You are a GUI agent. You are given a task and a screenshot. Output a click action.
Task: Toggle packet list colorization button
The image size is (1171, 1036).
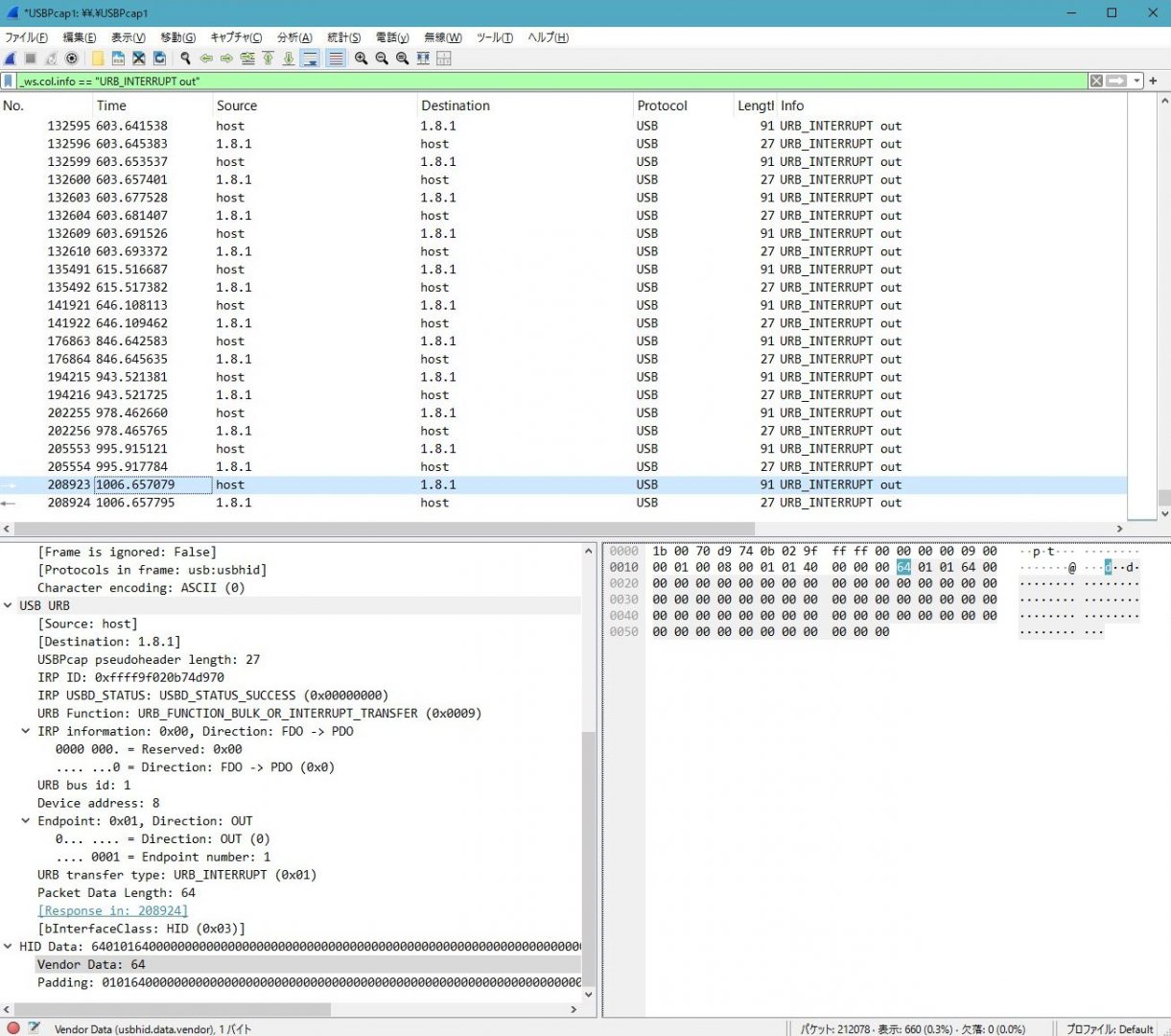336,59
